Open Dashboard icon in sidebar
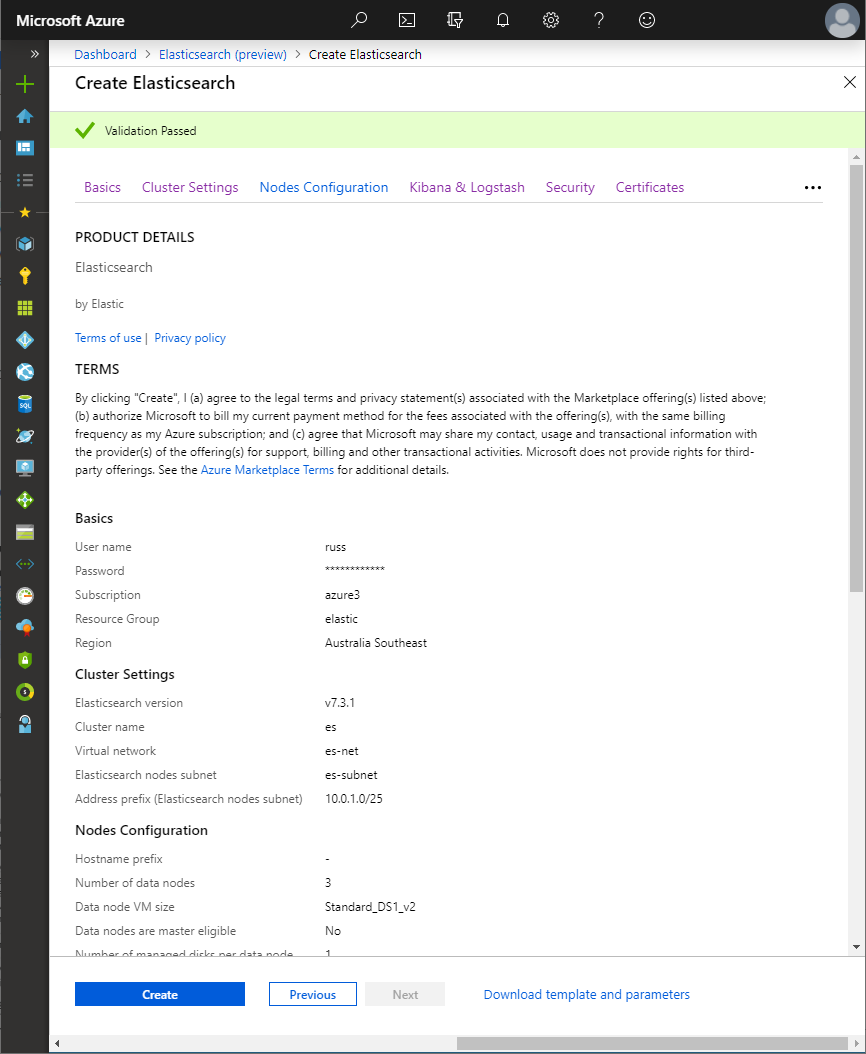Image resolution: width=866 pixels, height=1054 pixels. coord(25,148)
